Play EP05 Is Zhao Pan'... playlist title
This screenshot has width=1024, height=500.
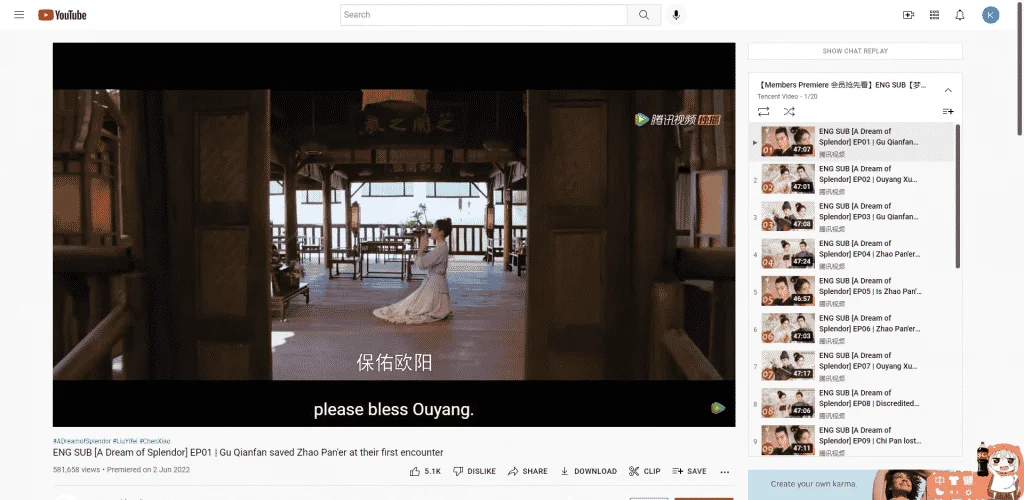(x=870, y=286)
